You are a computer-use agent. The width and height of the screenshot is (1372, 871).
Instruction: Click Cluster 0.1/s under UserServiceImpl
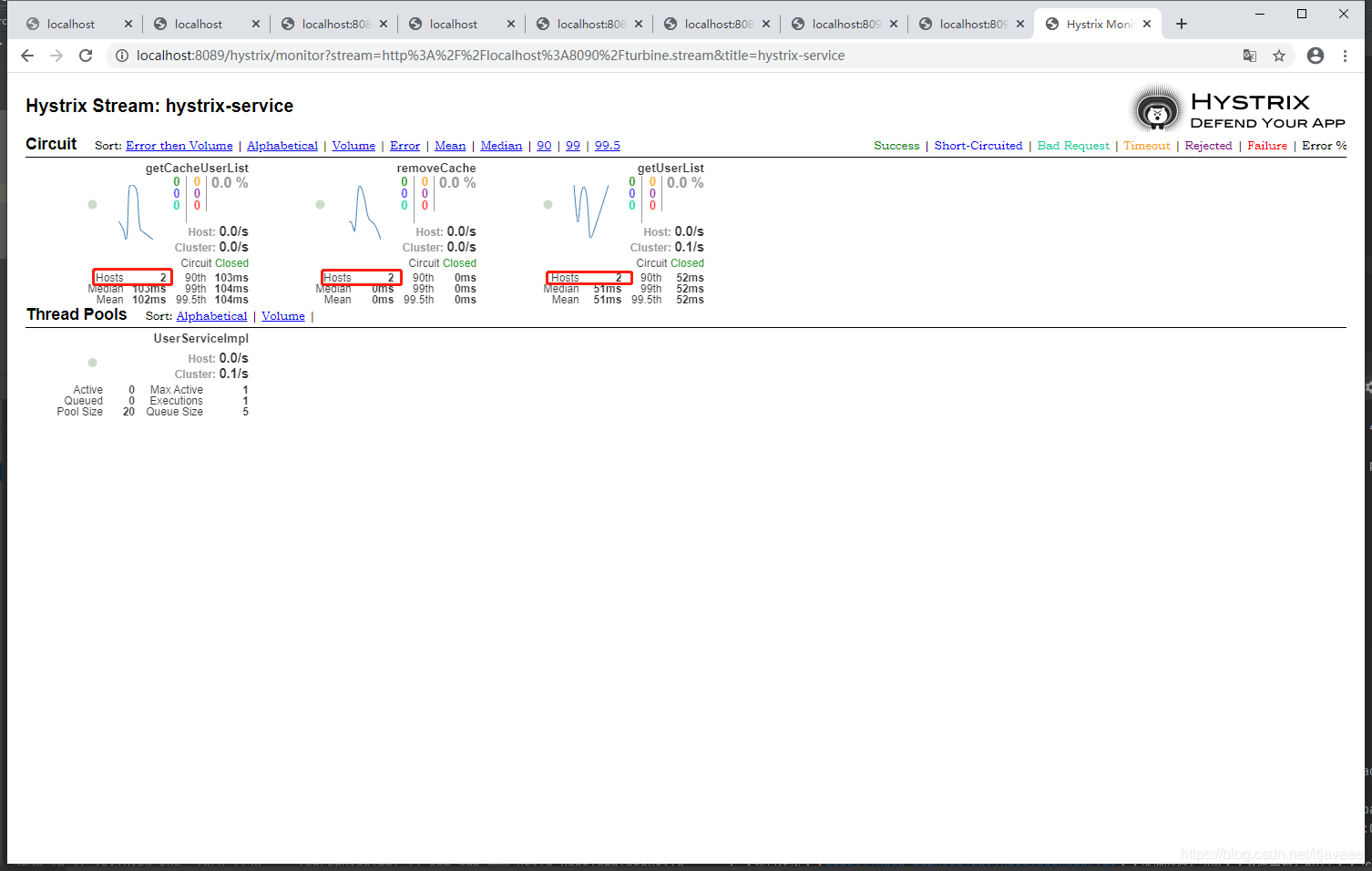(x=211, y=374)
